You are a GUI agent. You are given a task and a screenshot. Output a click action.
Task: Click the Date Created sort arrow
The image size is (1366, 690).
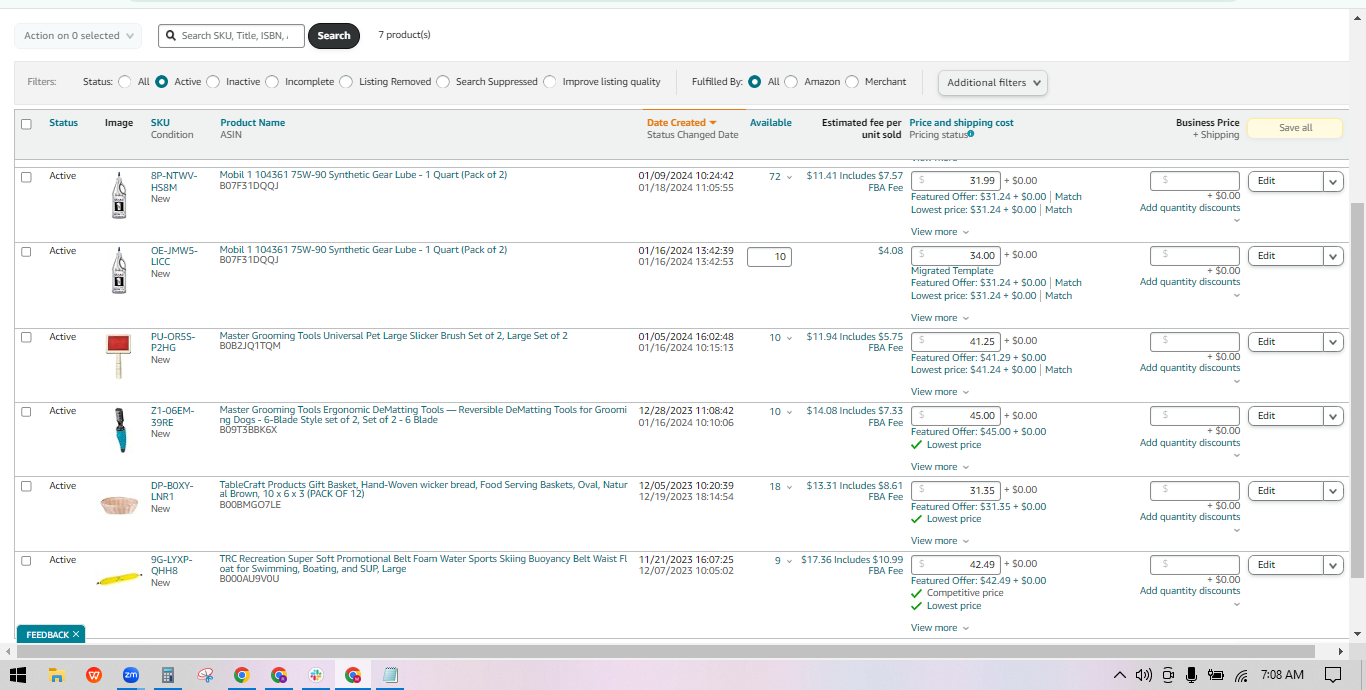[713, 123]
